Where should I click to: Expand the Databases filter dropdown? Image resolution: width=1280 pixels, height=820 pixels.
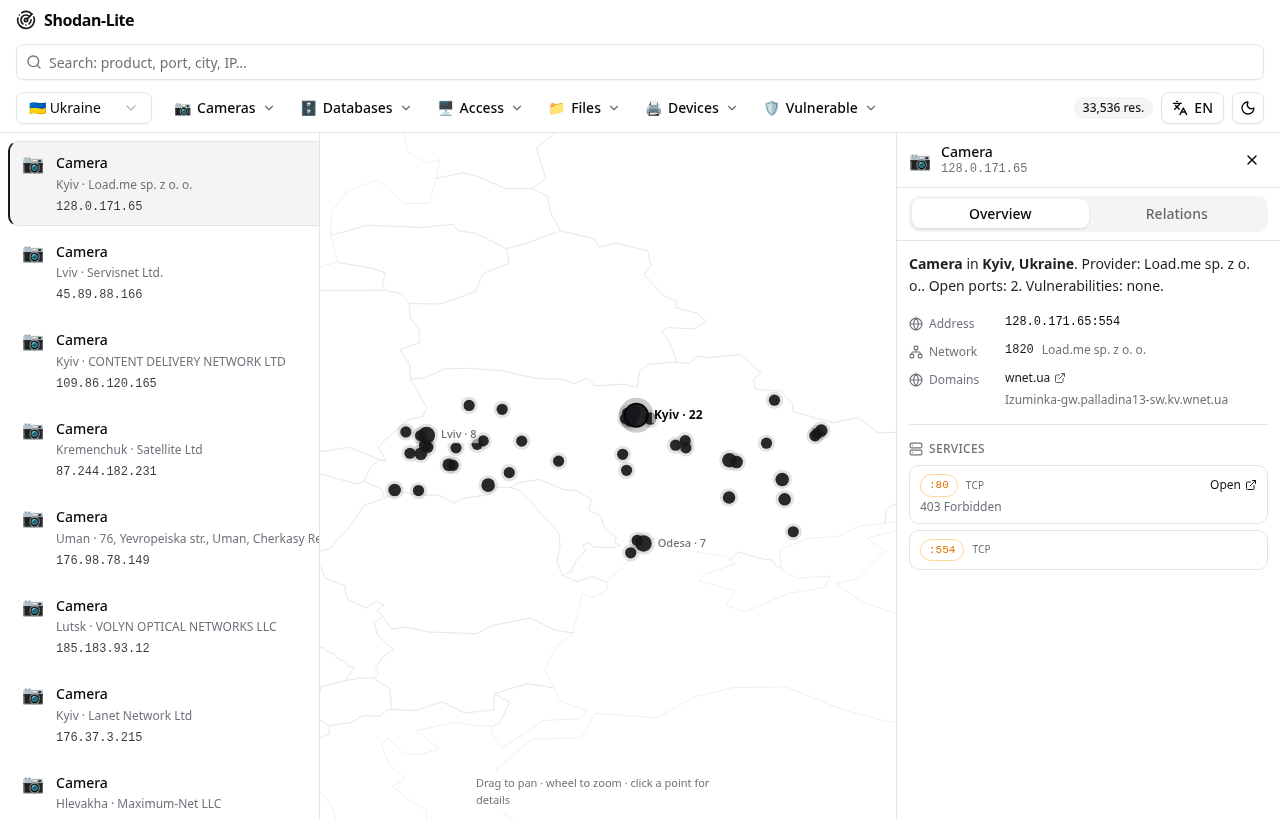356,108
